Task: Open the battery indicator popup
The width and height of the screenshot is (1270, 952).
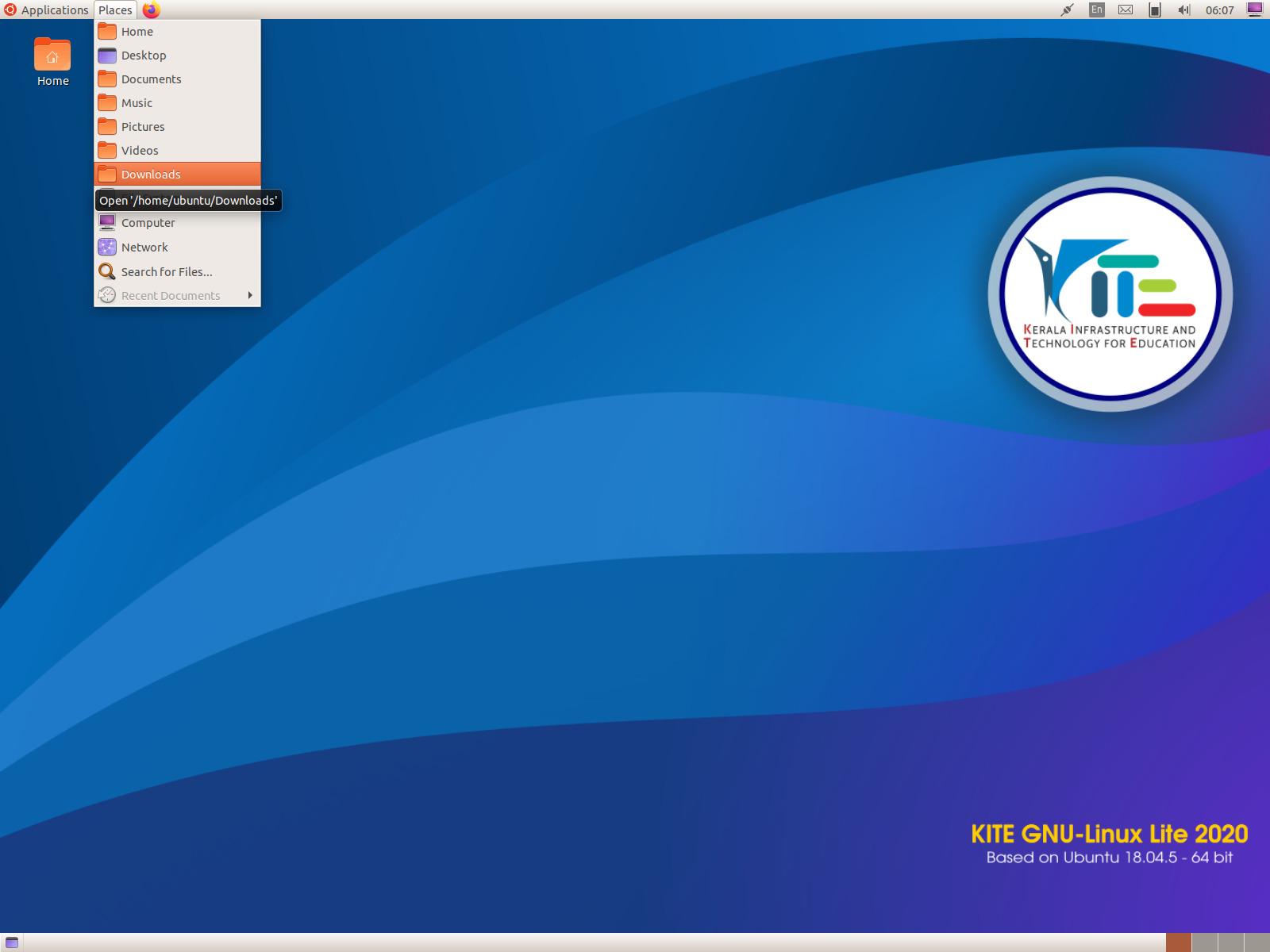Action: pos(1154,10)
